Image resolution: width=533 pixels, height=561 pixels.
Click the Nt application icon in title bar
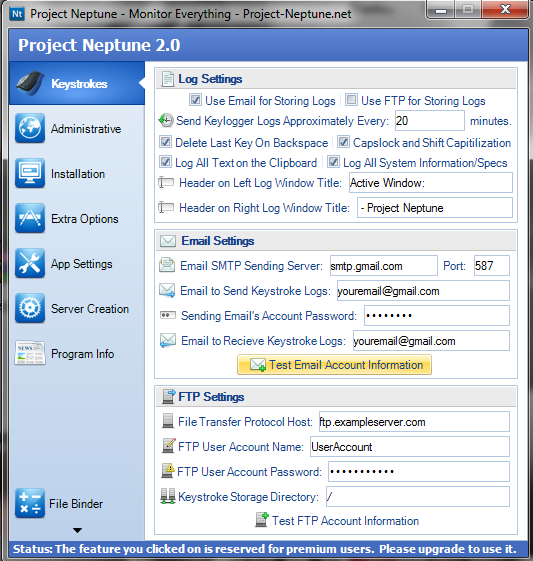coord(16,14)
